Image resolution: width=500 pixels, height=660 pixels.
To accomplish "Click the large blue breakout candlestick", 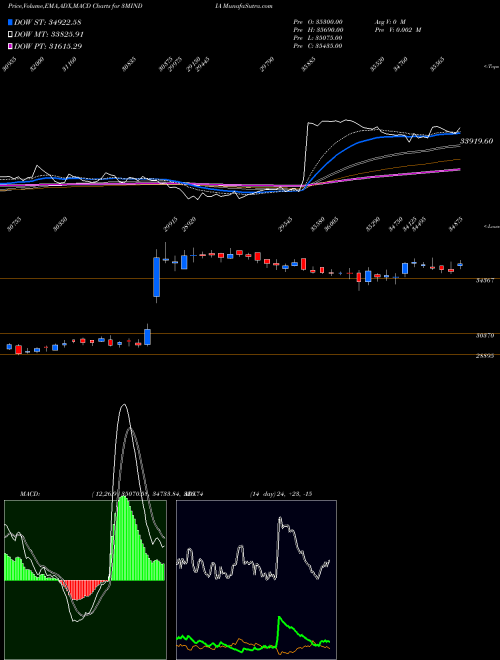I will click(157, 277).
